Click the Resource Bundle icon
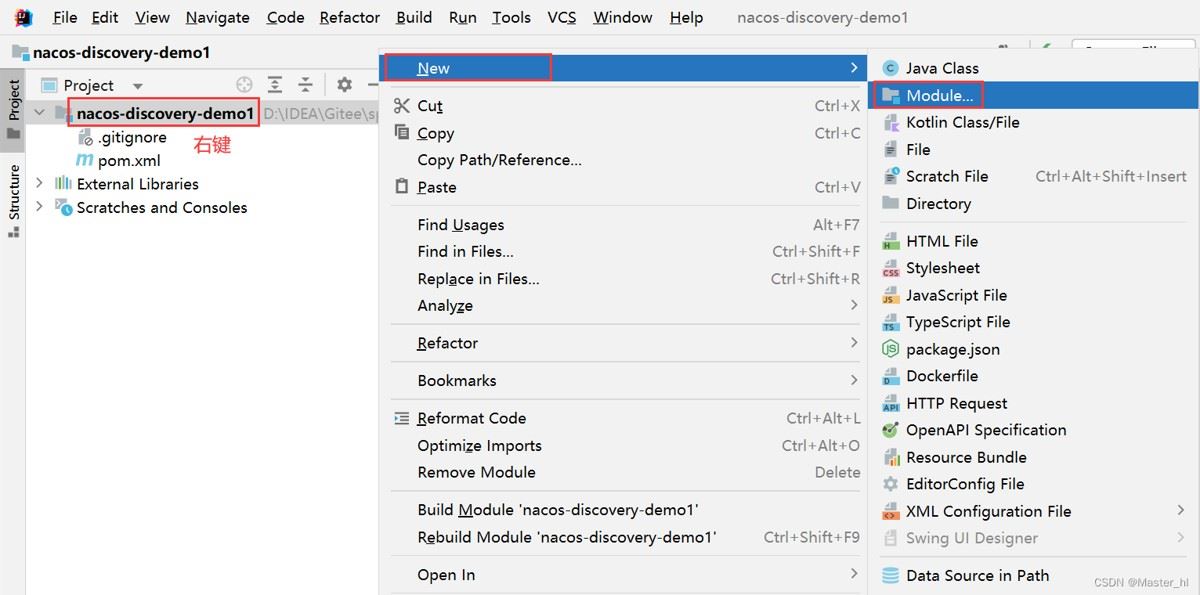The height and width of the screenshot is (595, 1200). [x=890, y=457]
